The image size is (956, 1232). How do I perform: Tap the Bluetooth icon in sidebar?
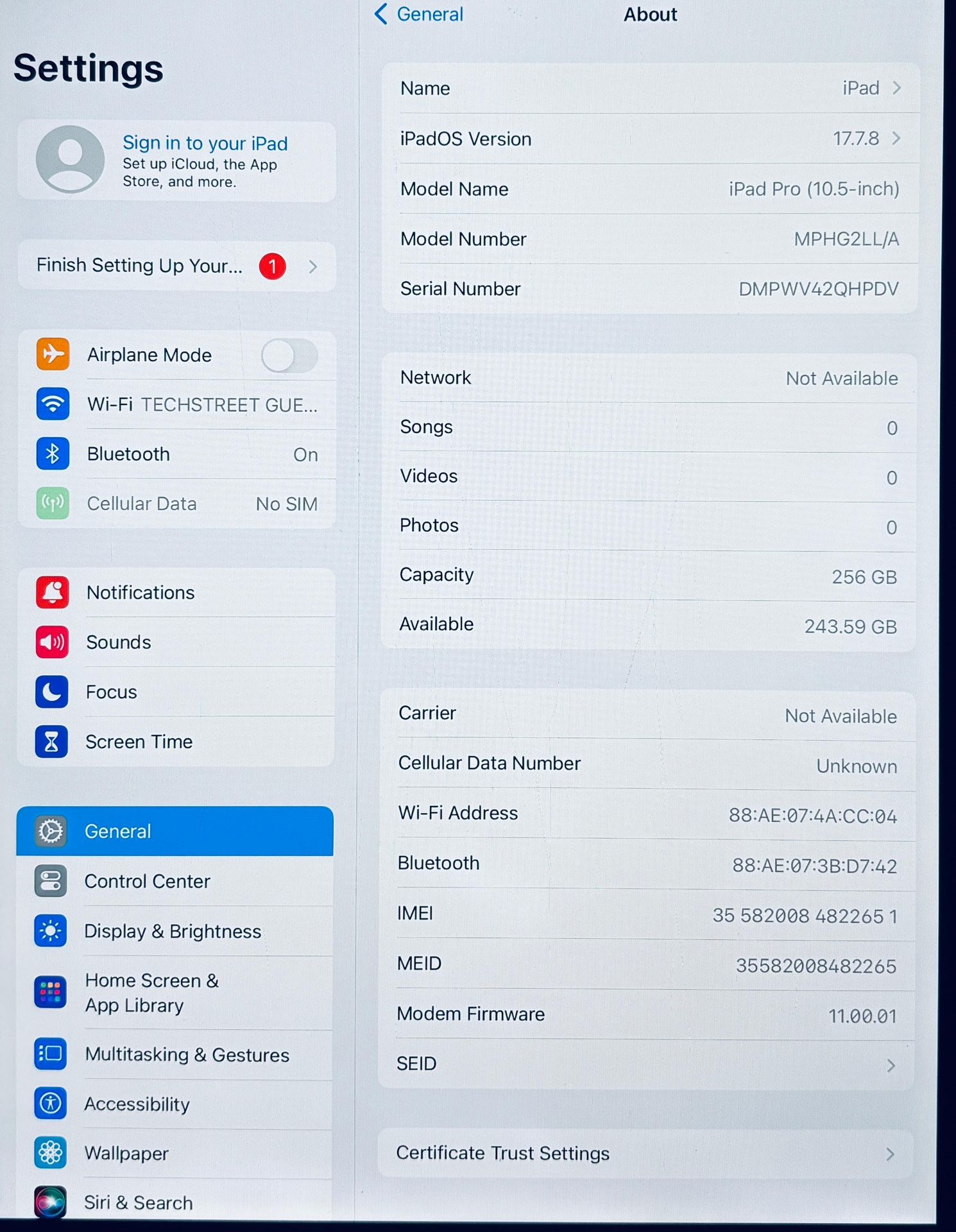(53, 454)
